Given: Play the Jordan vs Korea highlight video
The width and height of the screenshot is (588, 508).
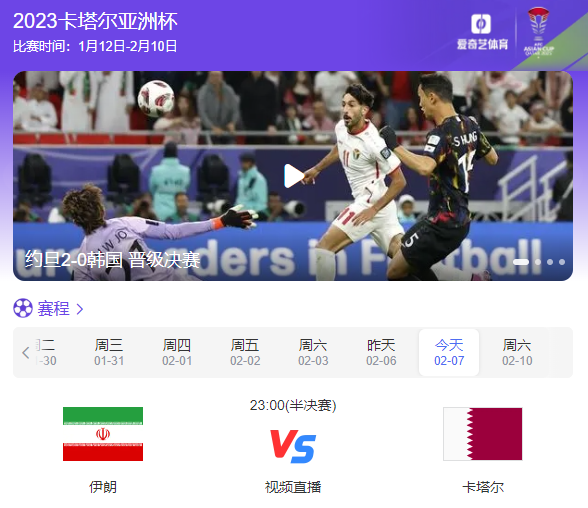Looking at the screenshot, I should [294, 175].
